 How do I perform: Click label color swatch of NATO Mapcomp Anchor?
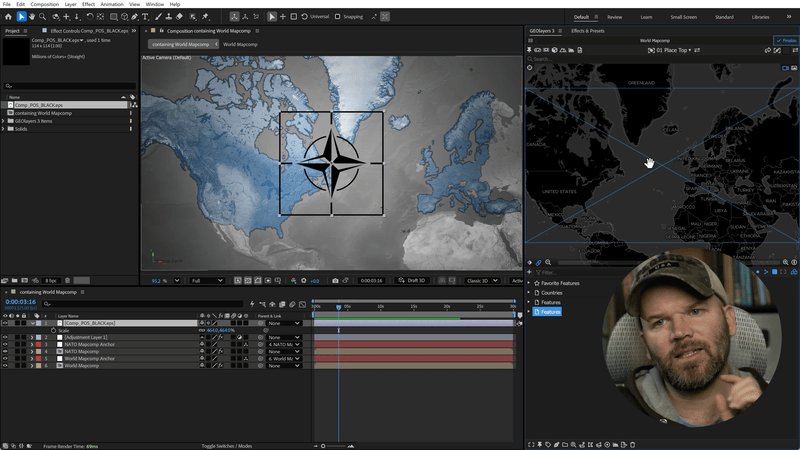pos(38,344)
